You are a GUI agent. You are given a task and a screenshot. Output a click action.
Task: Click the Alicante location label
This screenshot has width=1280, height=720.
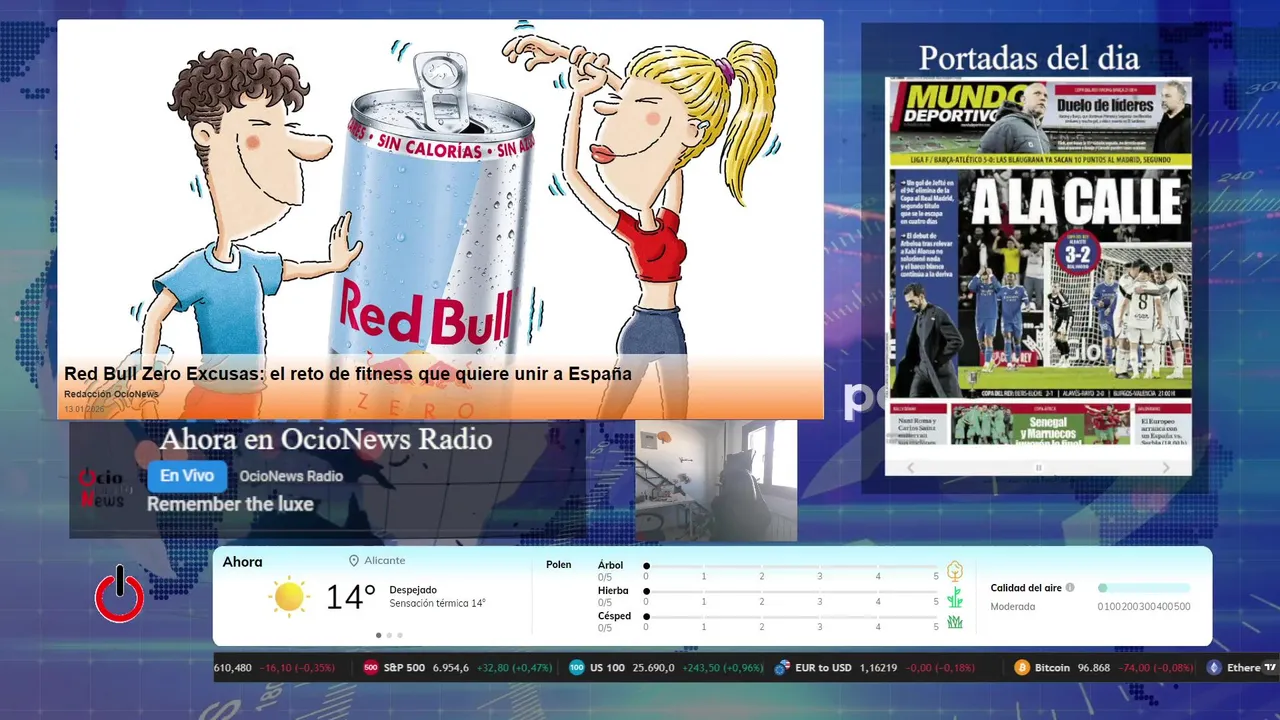coord(385,561)
